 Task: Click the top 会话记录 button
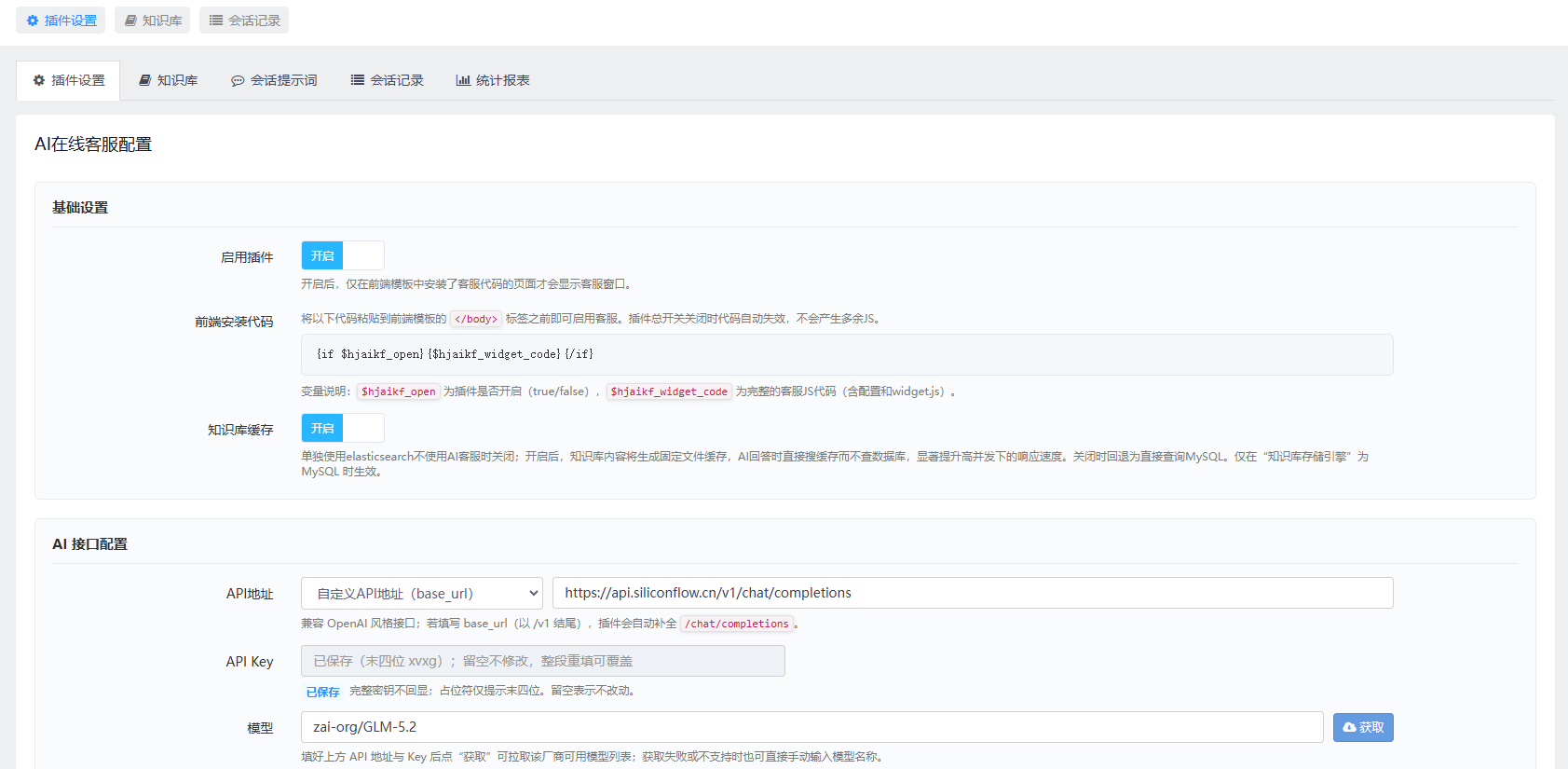244,21
